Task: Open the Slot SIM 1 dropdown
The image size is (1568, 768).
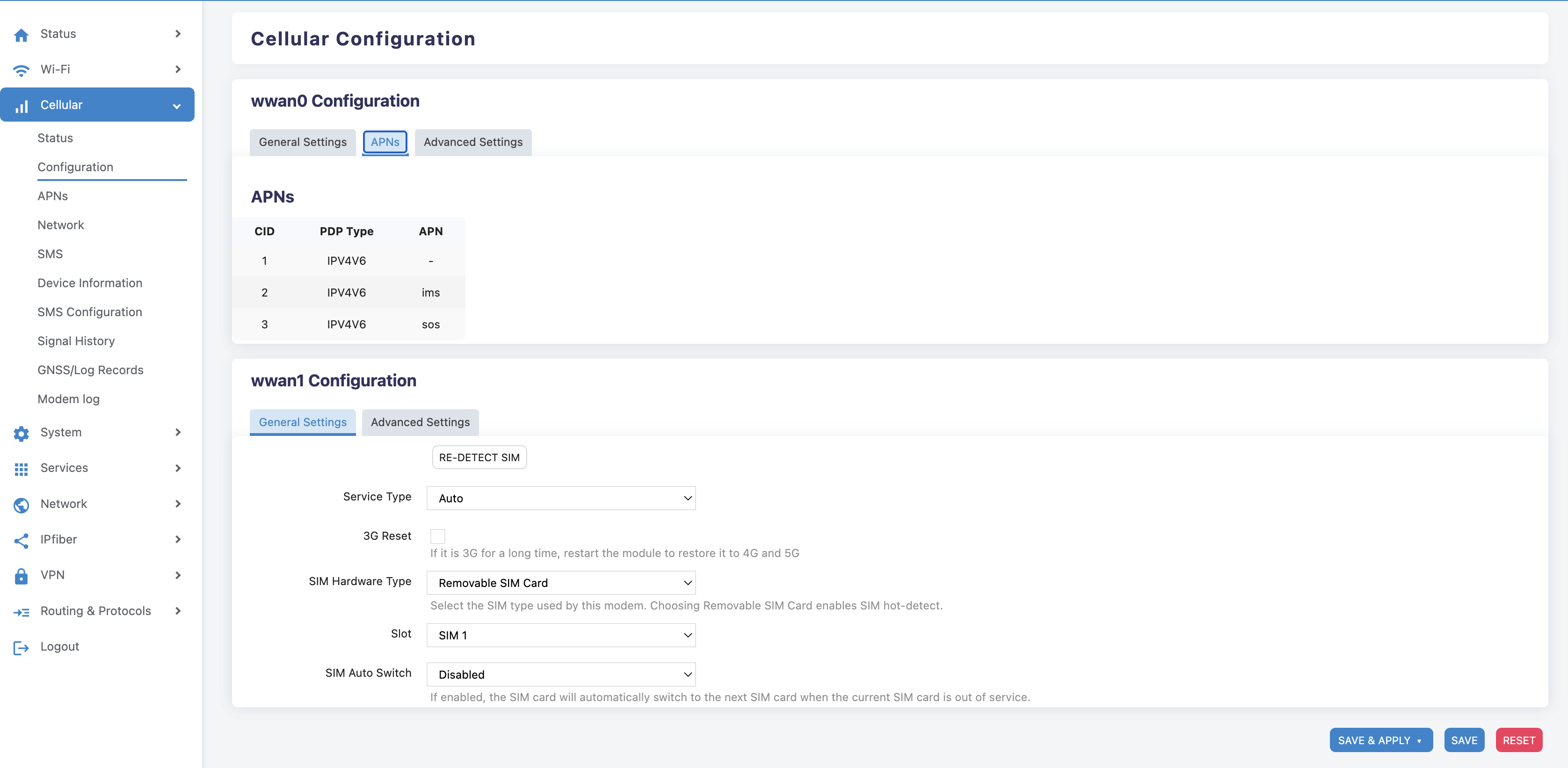Action: 560,635
